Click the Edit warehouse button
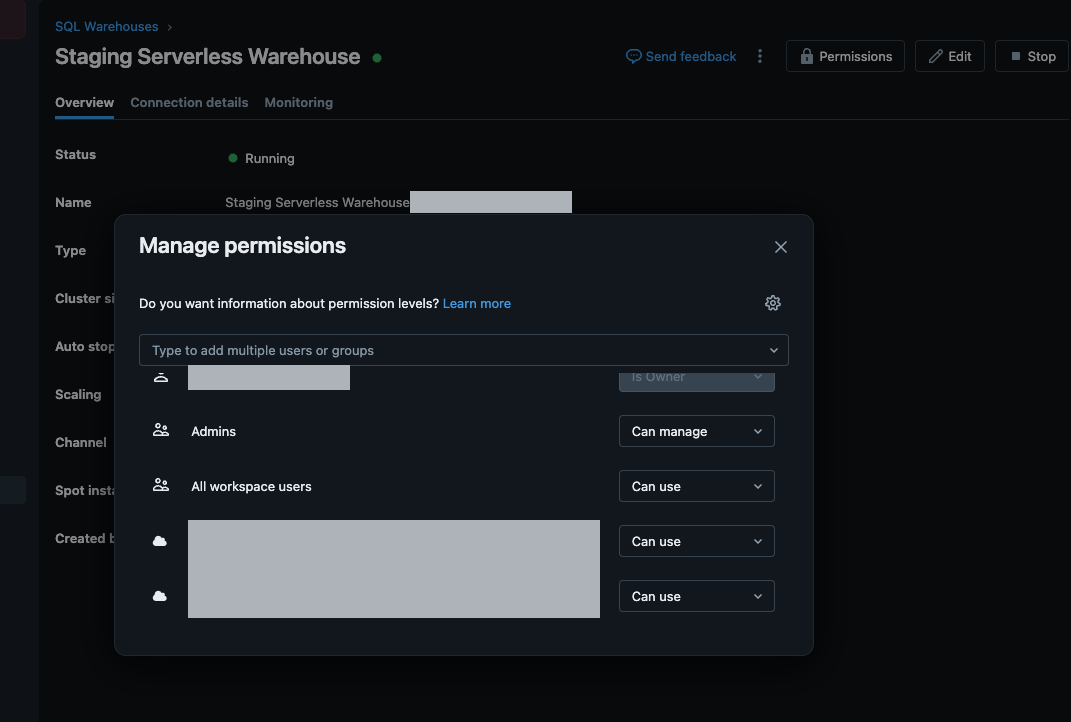 pyautogui.click(x=949, y=56)
